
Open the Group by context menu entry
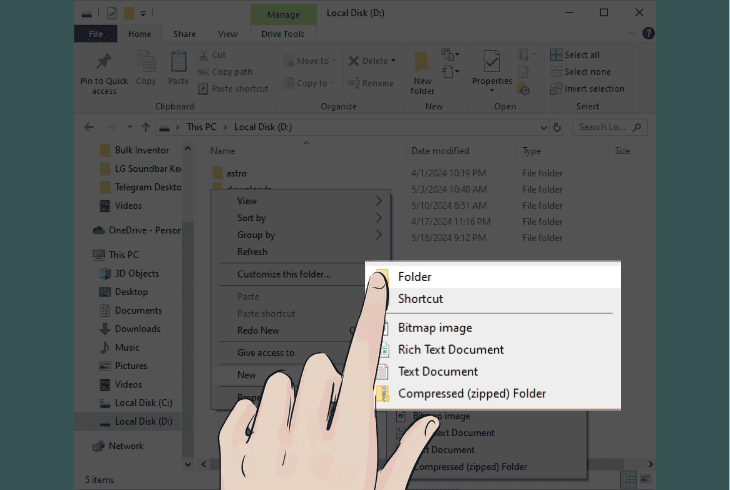(301, 235)
